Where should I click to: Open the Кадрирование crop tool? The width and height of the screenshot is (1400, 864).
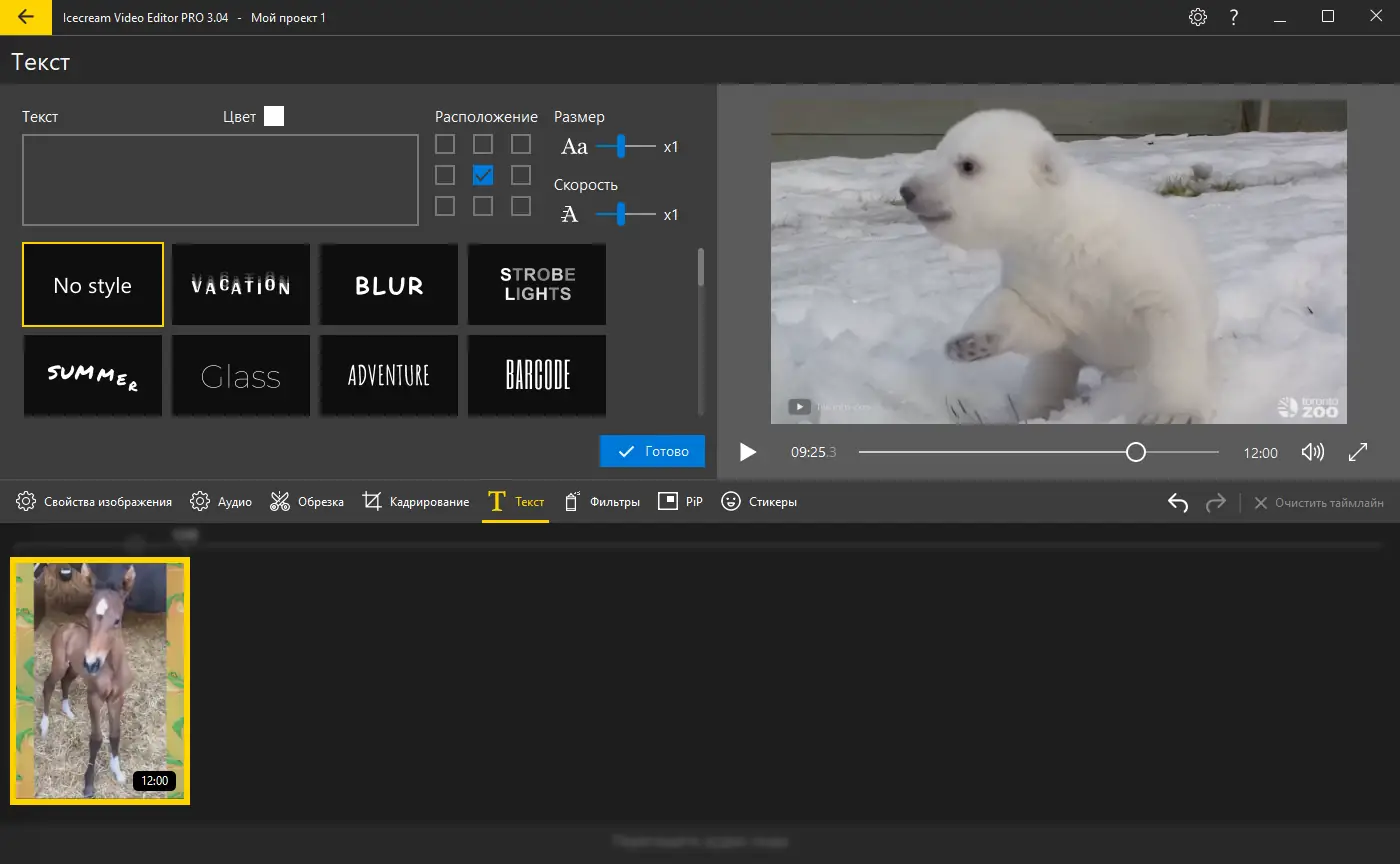[x=416, y=502]
